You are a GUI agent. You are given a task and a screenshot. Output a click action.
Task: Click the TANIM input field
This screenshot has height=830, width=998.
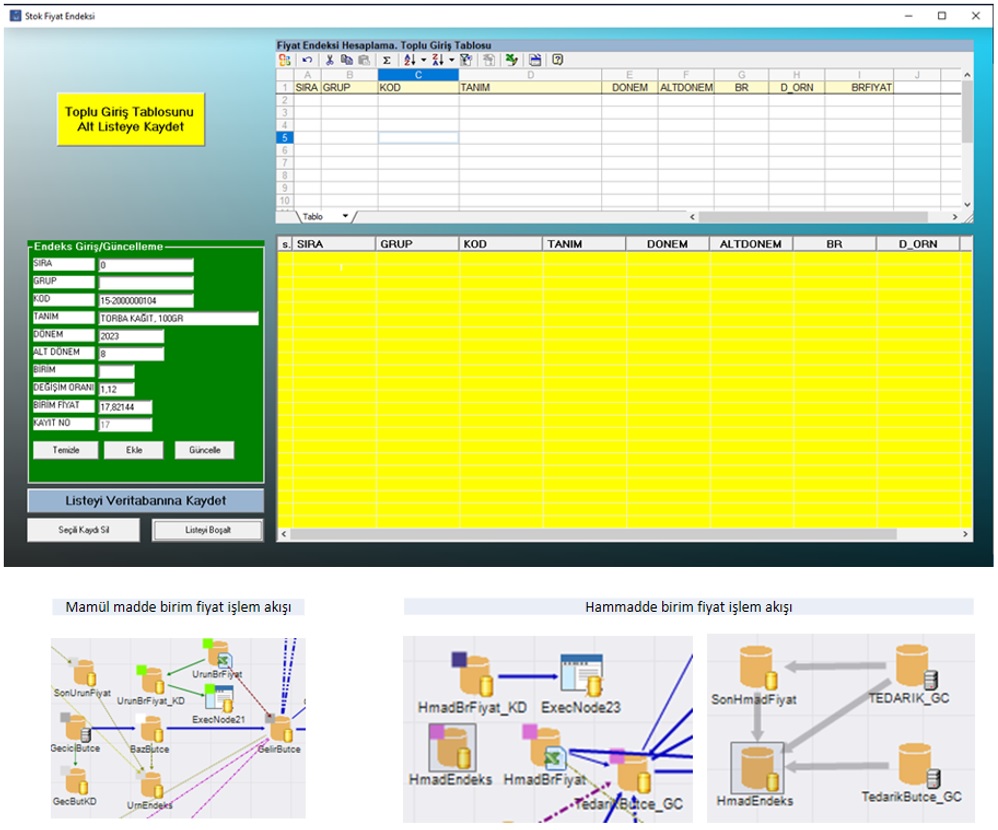178,319
